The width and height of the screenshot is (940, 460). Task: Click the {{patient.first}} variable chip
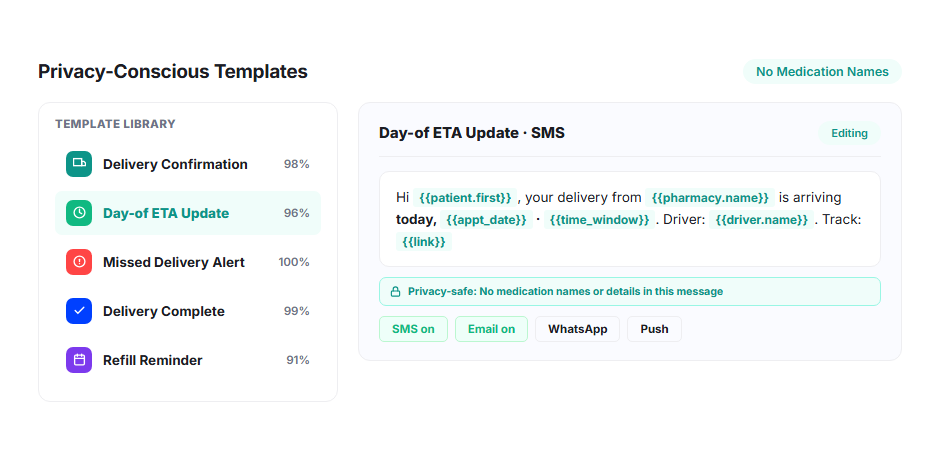click(x=465, y=198)
